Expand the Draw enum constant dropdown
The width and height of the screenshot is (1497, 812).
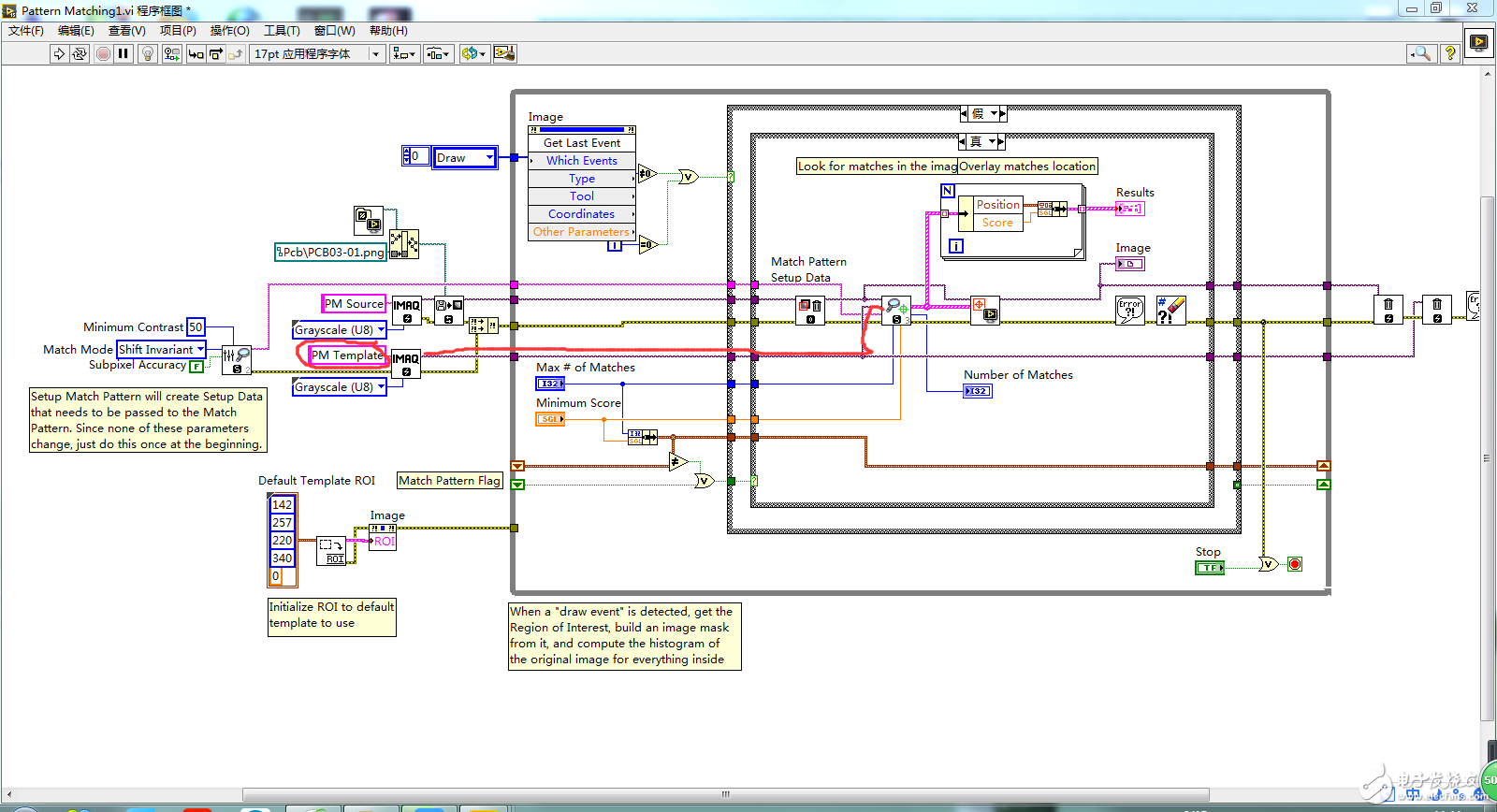coord(489,158)
